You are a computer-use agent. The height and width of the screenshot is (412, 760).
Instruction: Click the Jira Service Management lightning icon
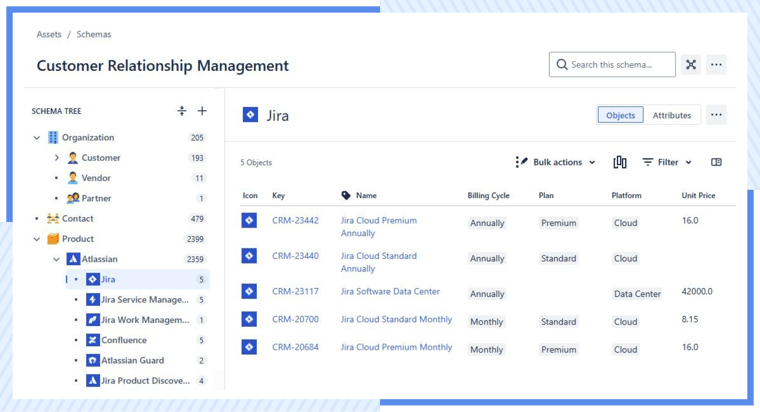(93, 300)
